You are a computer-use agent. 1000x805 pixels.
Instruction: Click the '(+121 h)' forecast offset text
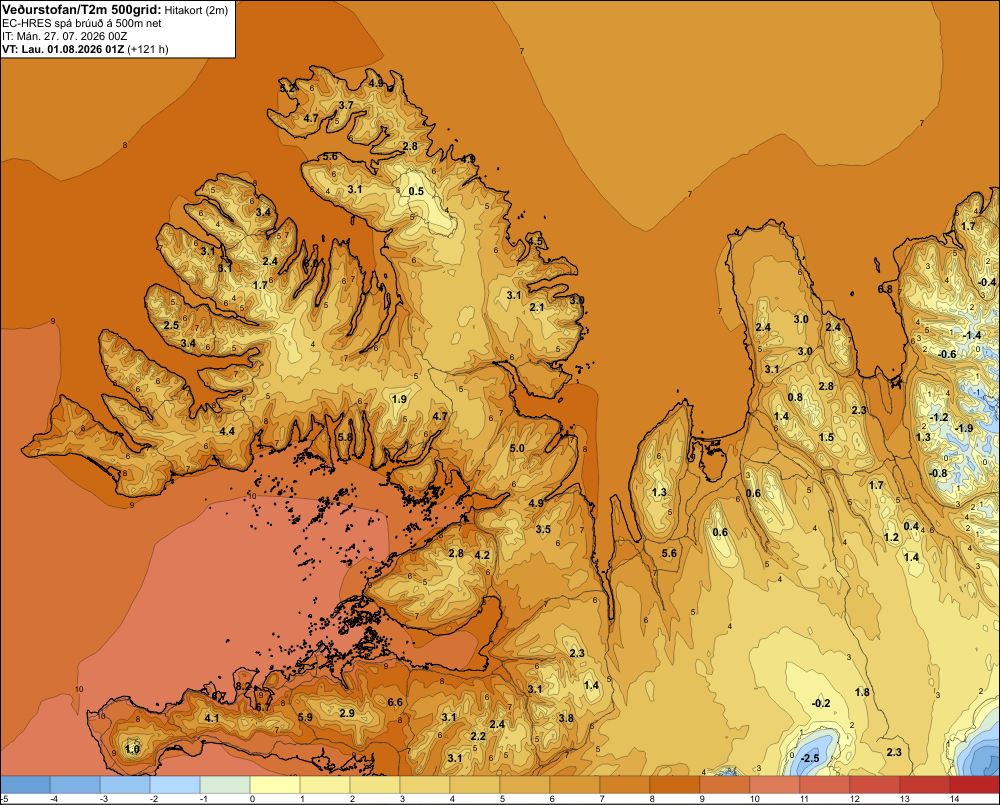coord(148,49)
